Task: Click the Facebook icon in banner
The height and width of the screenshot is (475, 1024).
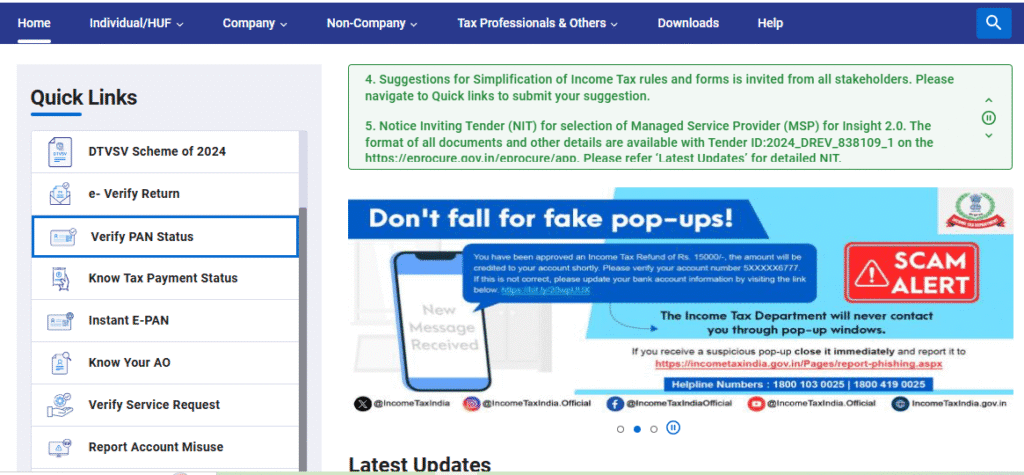Action: coord(615,404)
